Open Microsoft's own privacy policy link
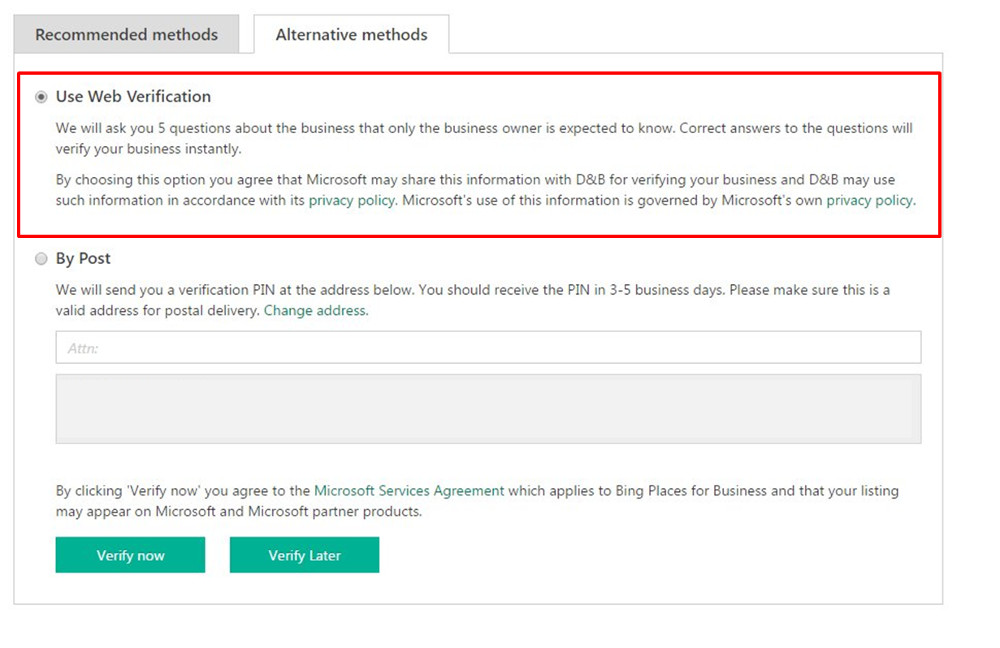 868,200
